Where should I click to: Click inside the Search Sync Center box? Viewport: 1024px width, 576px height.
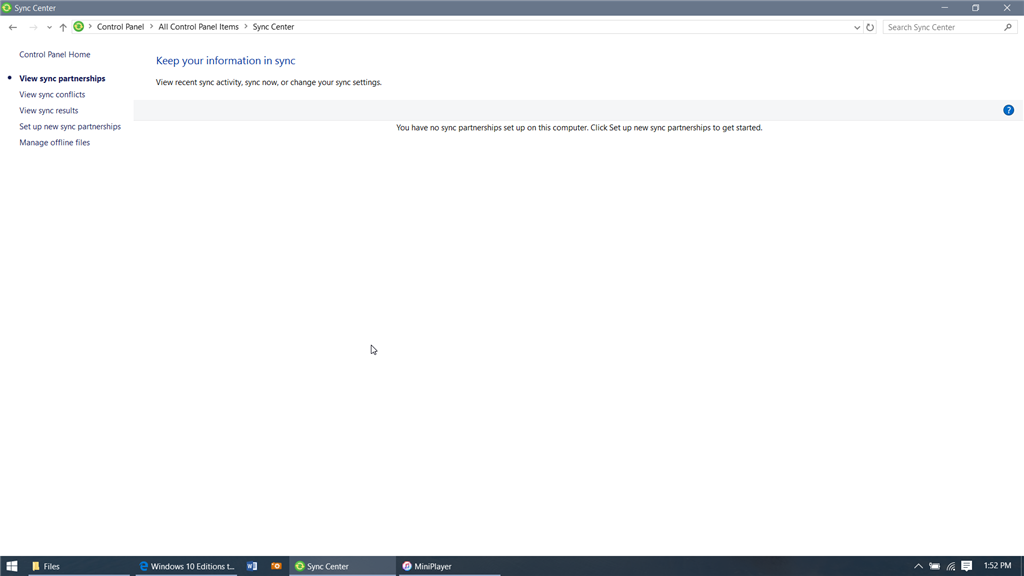tap(940, 27)
